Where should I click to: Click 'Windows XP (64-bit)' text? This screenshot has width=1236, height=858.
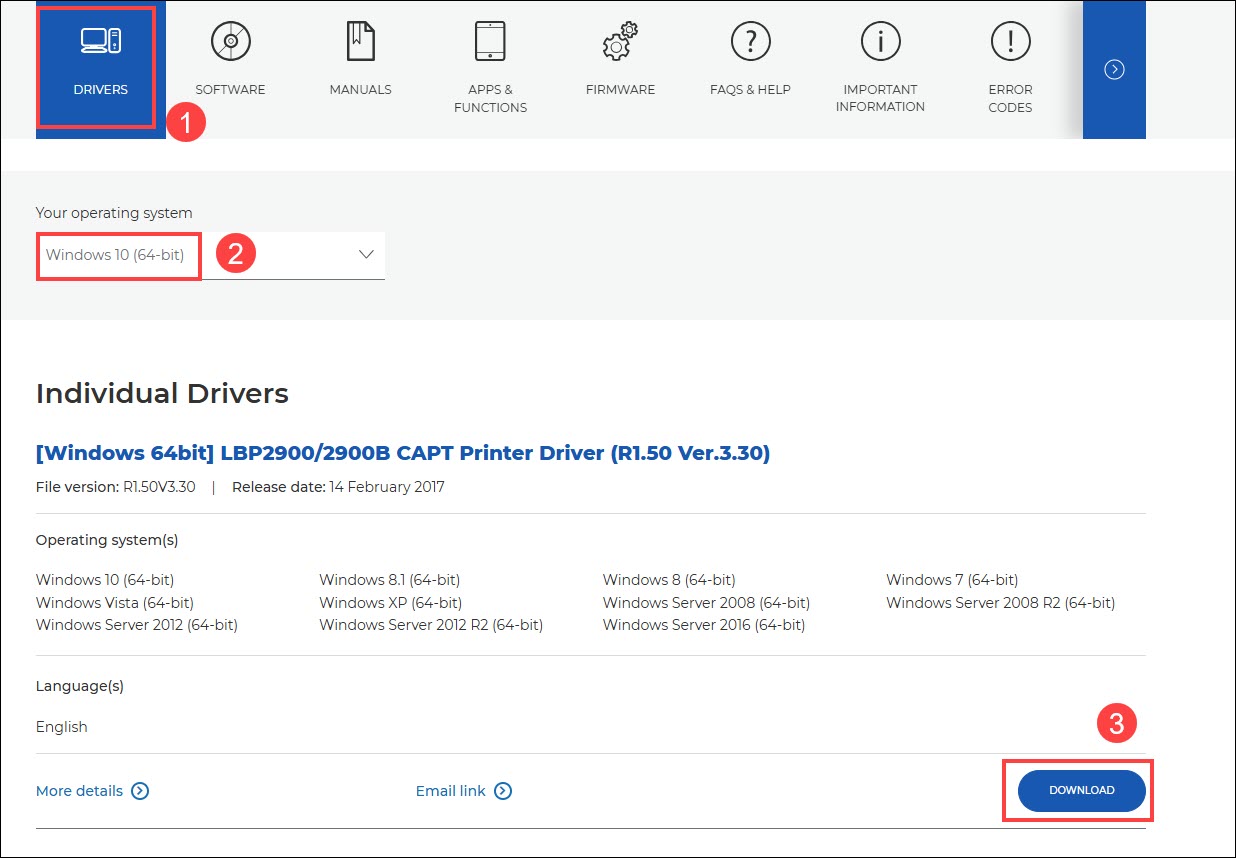point(390,603)
